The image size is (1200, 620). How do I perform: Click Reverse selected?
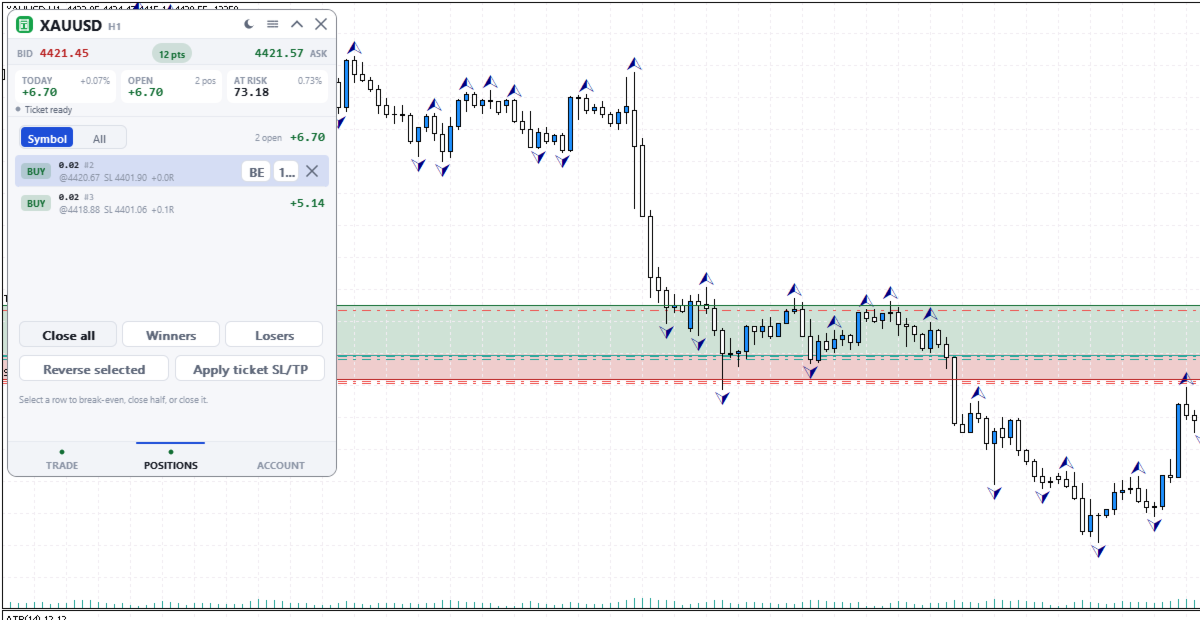pyautogui.click(x=94, y=369)
